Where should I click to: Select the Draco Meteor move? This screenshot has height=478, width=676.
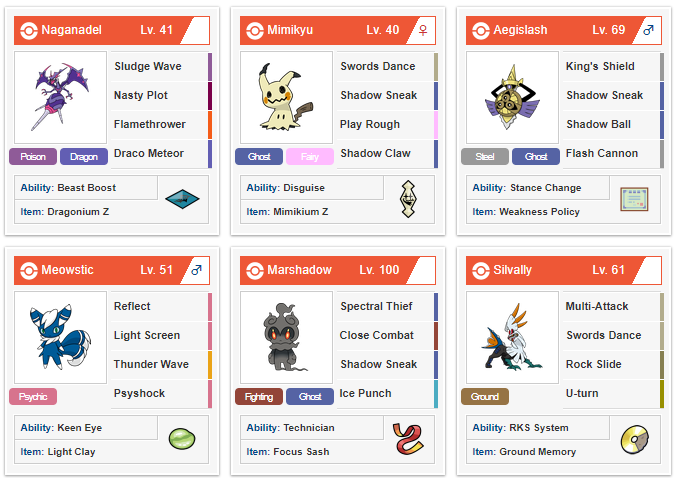149,153
